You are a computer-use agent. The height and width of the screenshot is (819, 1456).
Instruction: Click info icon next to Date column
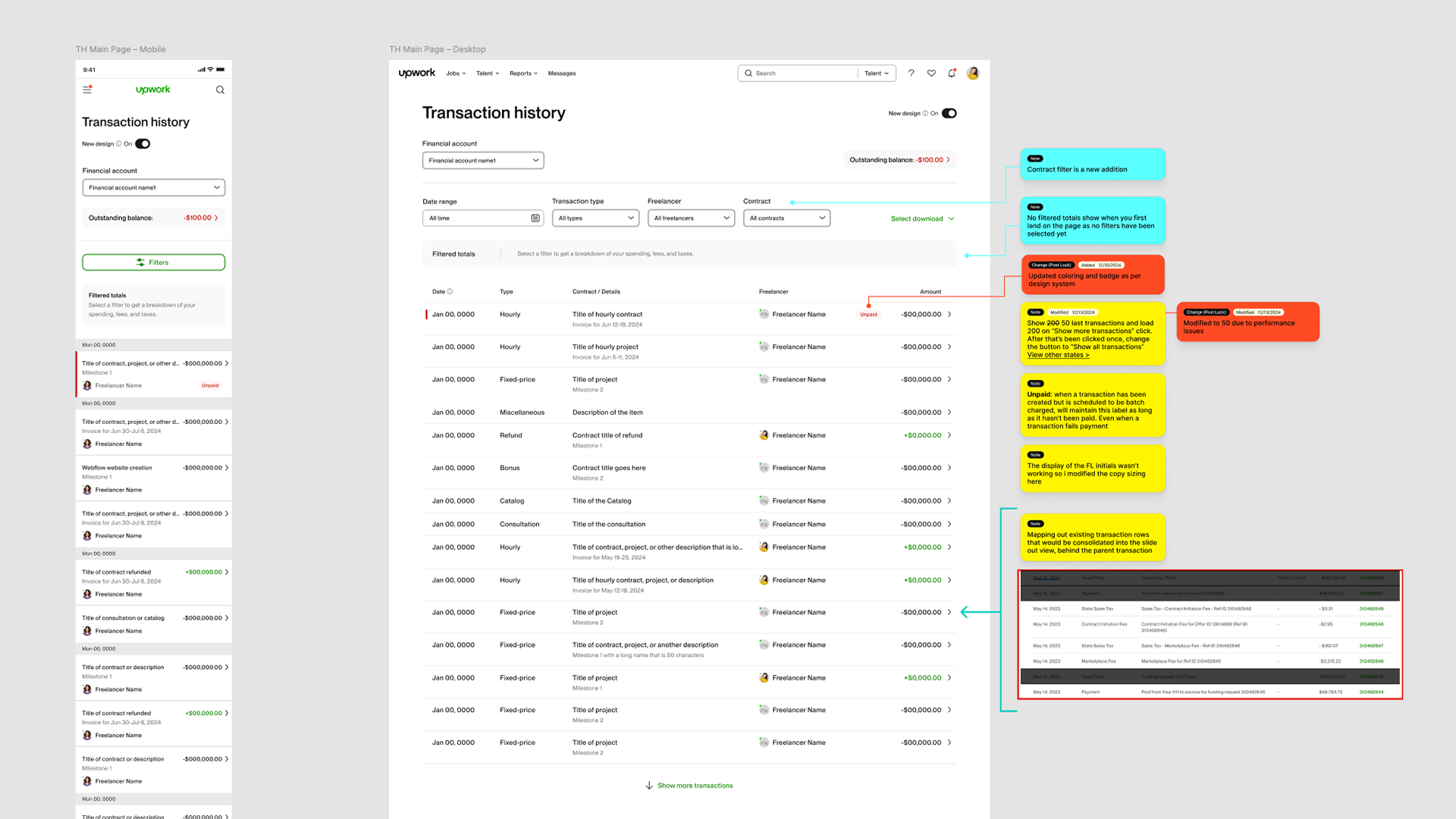pyautogui.click(x=450, y=292)
